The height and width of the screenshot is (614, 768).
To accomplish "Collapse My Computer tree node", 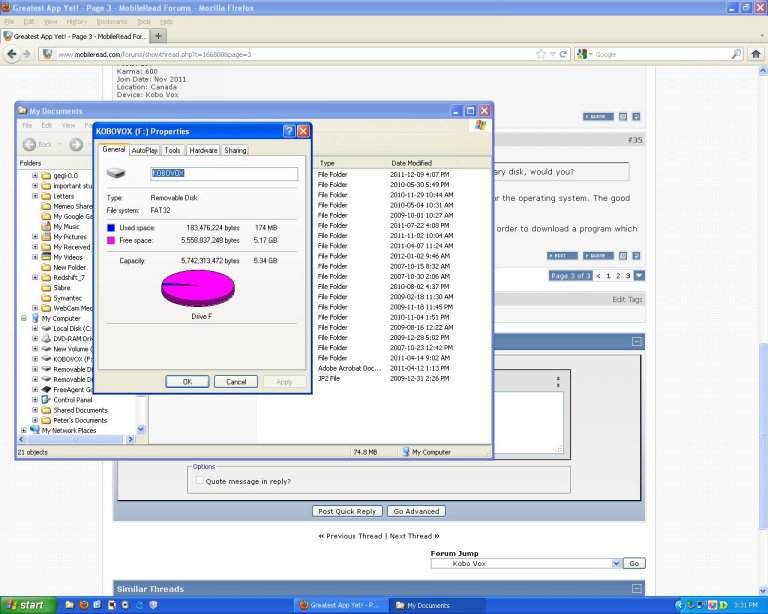I will 24,318.
